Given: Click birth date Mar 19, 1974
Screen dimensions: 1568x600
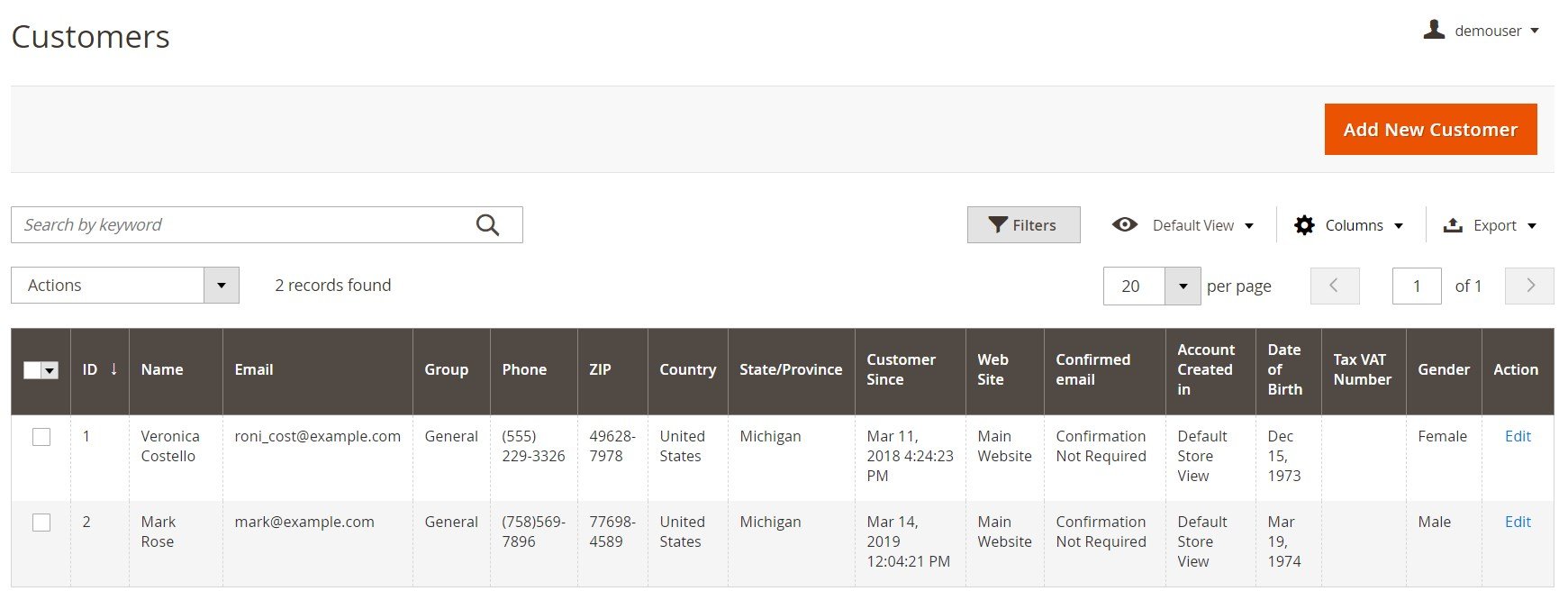Looking at the screenshot, I should coord(1284,541).
